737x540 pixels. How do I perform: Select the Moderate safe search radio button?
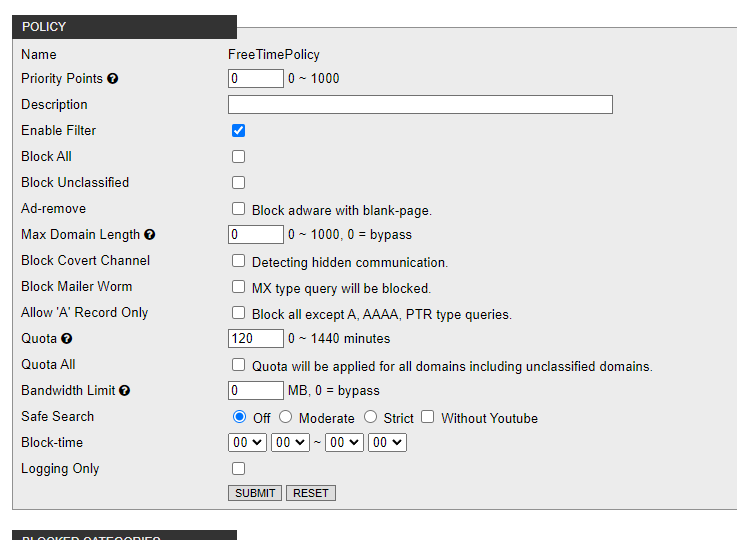(286, 417)
